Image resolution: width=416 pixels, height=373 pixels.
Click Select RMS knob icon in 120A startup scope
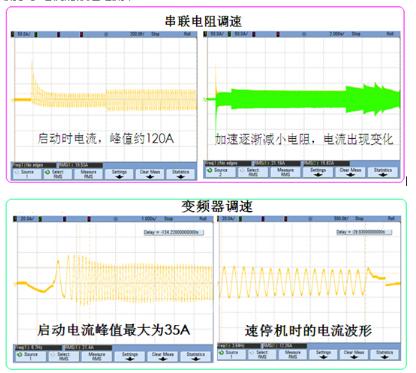point(48,172)
